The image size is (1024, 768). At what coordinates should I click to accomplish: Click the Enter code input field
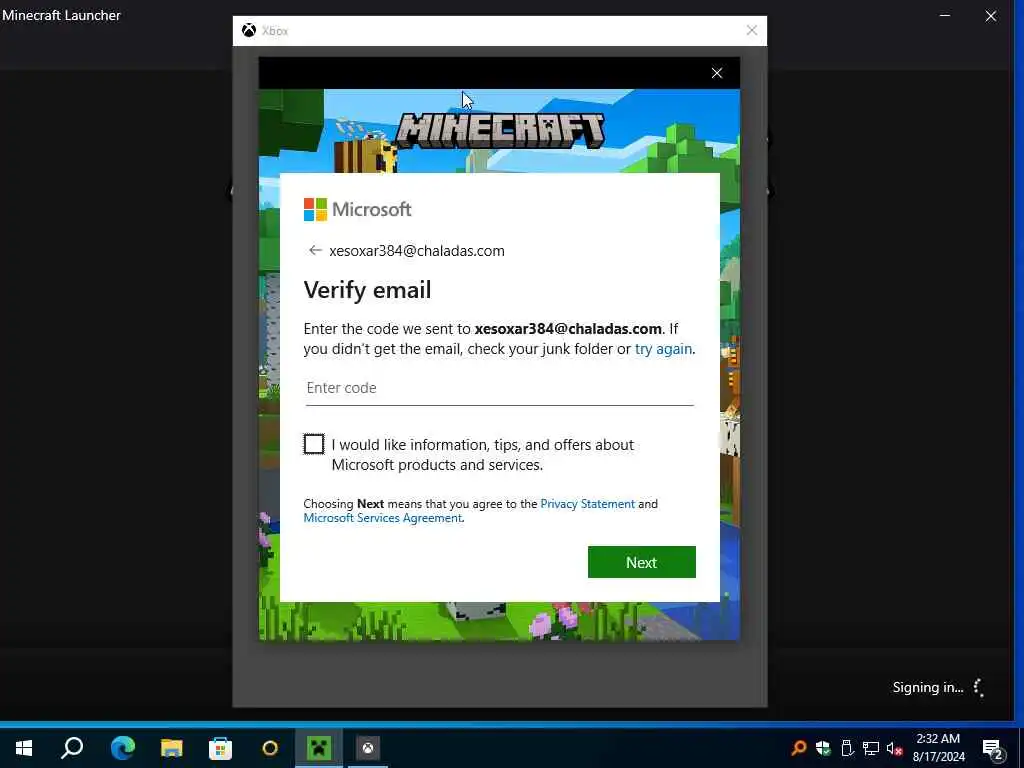tap(500, 388)
